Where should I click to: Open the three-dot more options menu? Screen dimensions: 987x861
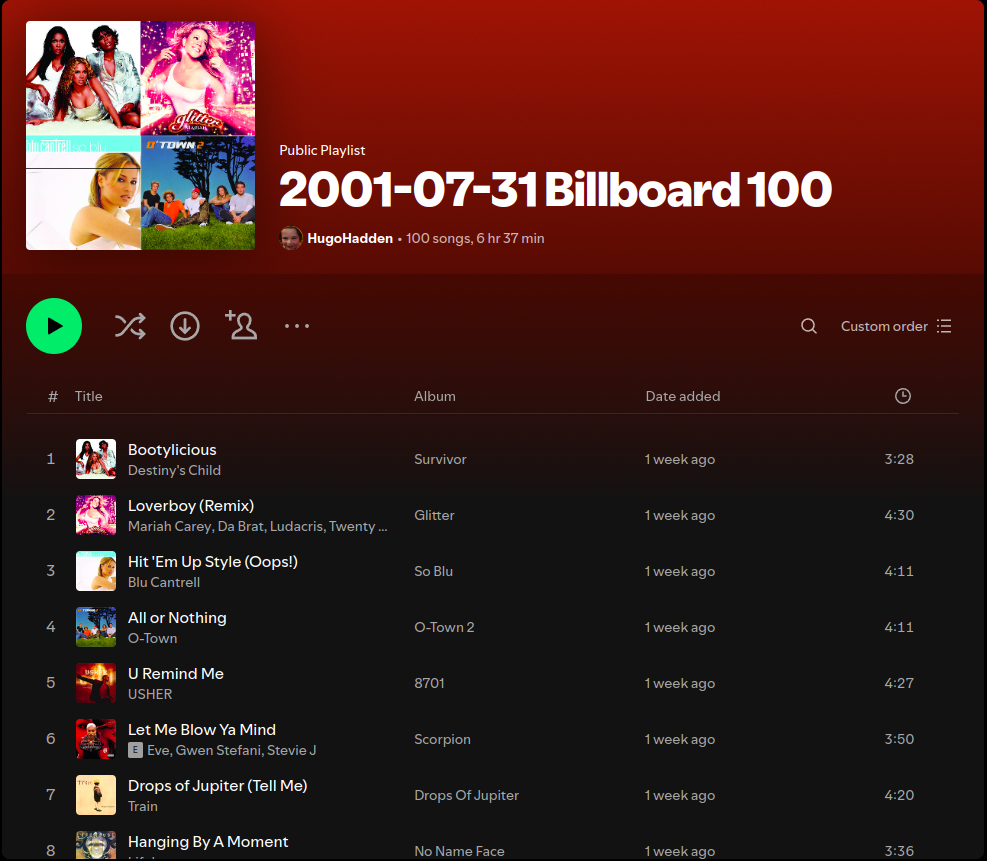point(297,326)
